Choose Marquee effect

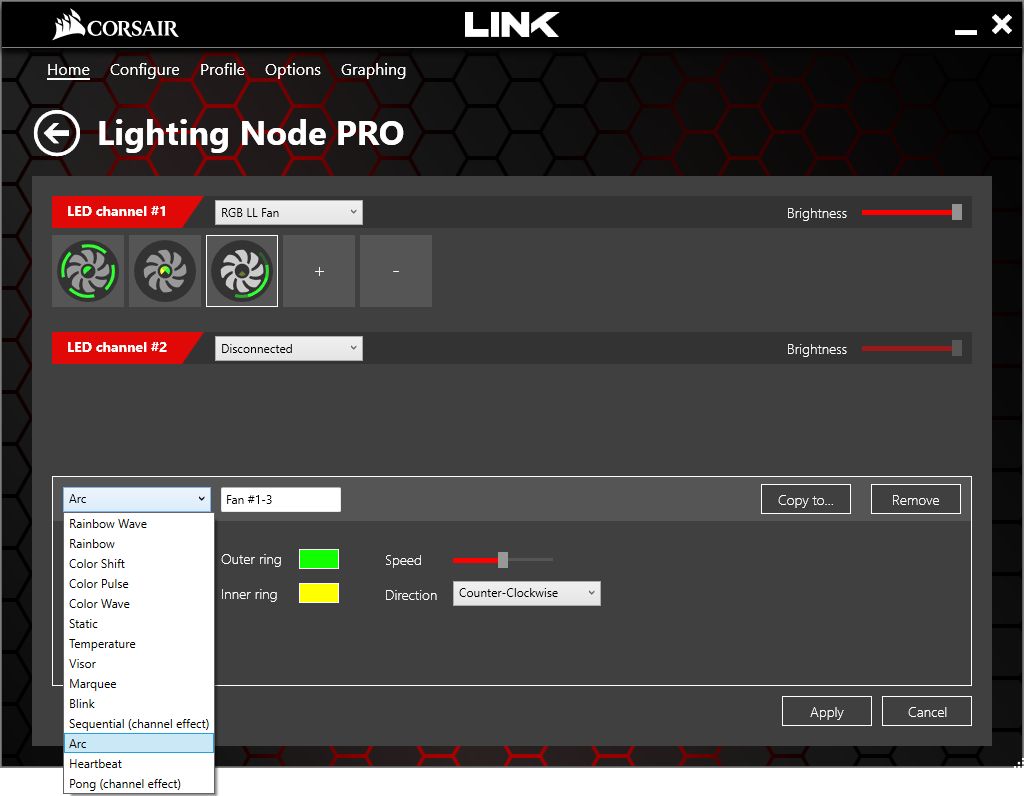tap(139, 684)
